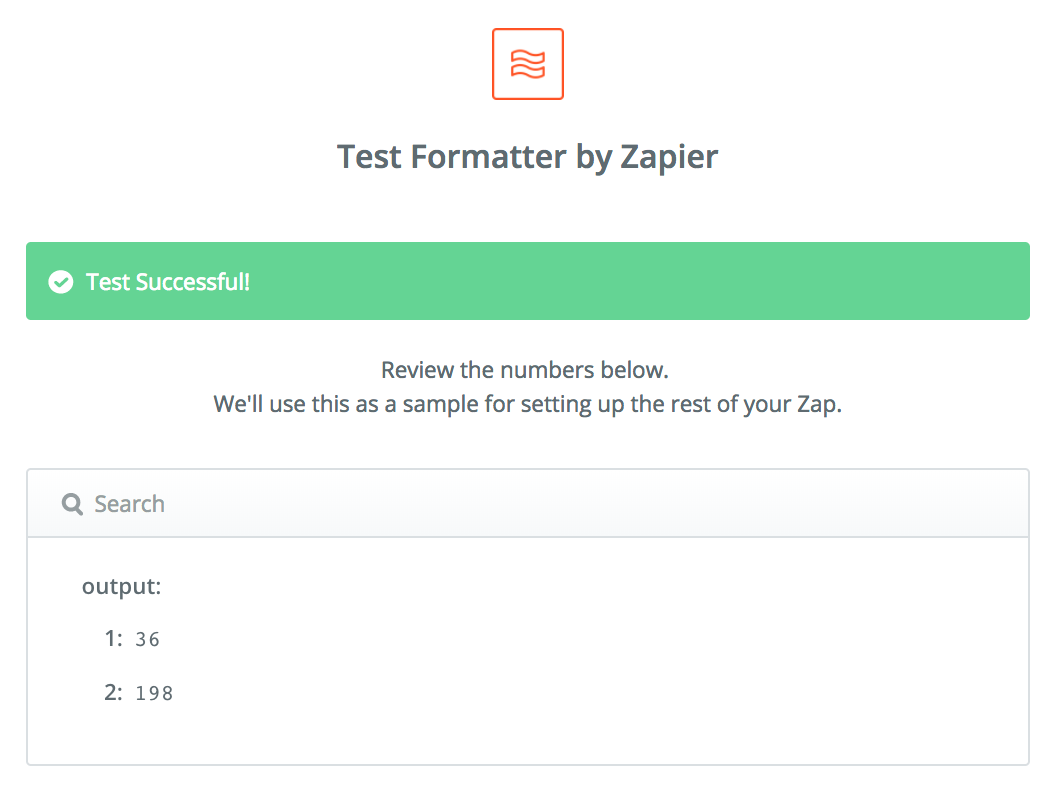Screen dimensions: 1056x792
Task: Click the word numbers in review text
Action: [x=548, y=370]
